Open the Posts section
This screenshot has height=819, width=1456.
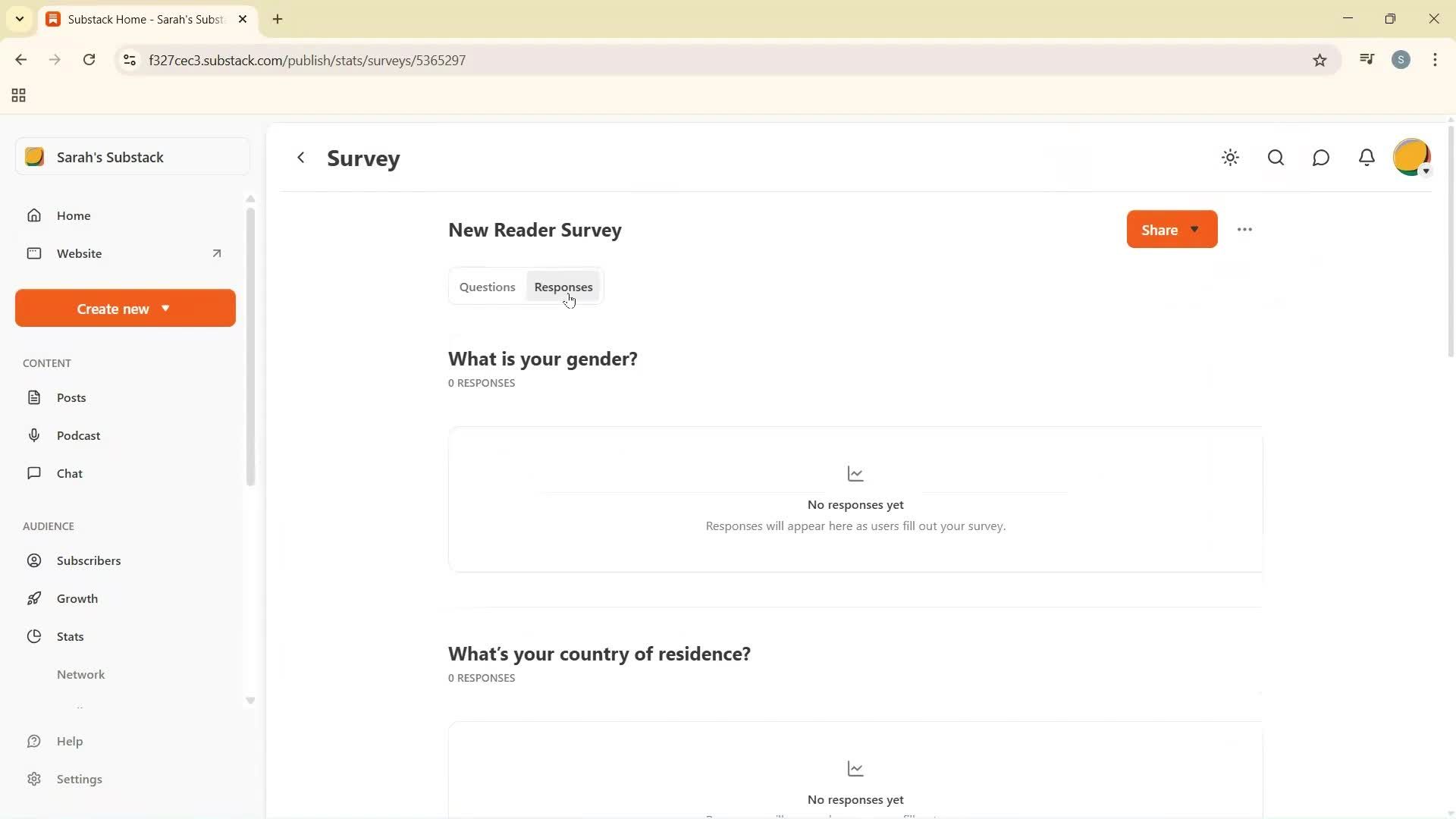pyautogui.click(x=71, y=397)
